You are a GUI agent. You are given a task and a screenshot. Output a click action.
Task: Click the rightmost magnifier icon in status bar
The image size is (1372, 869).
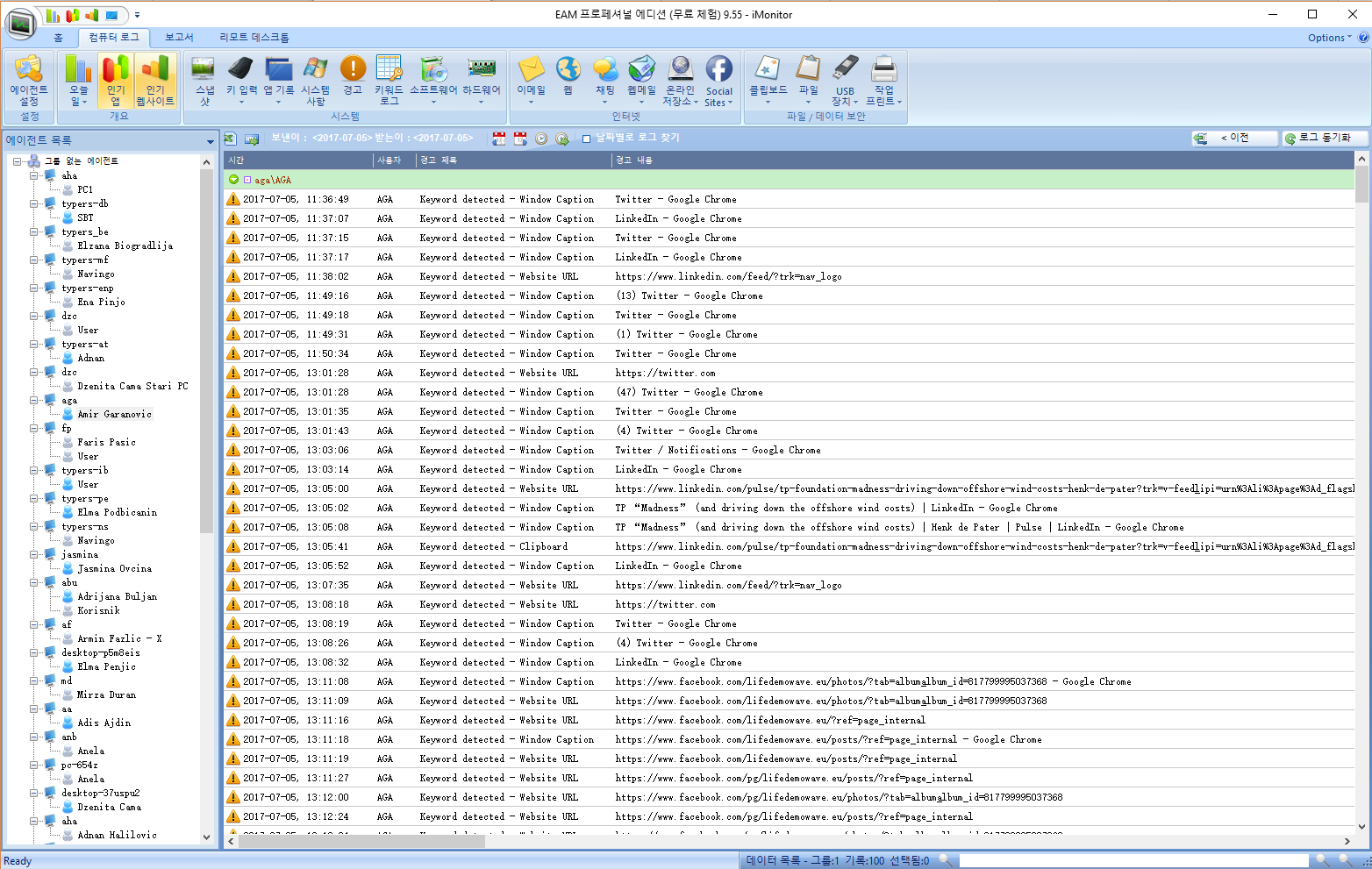click(1347, 860)
